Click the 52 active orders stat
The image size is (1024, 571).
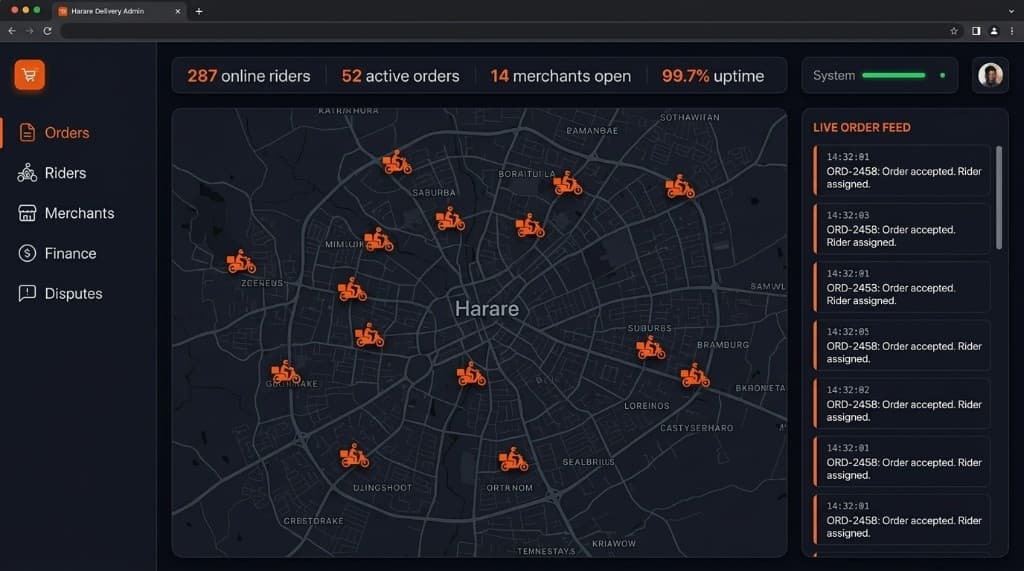pyautogui.click(x=400, y=76)
